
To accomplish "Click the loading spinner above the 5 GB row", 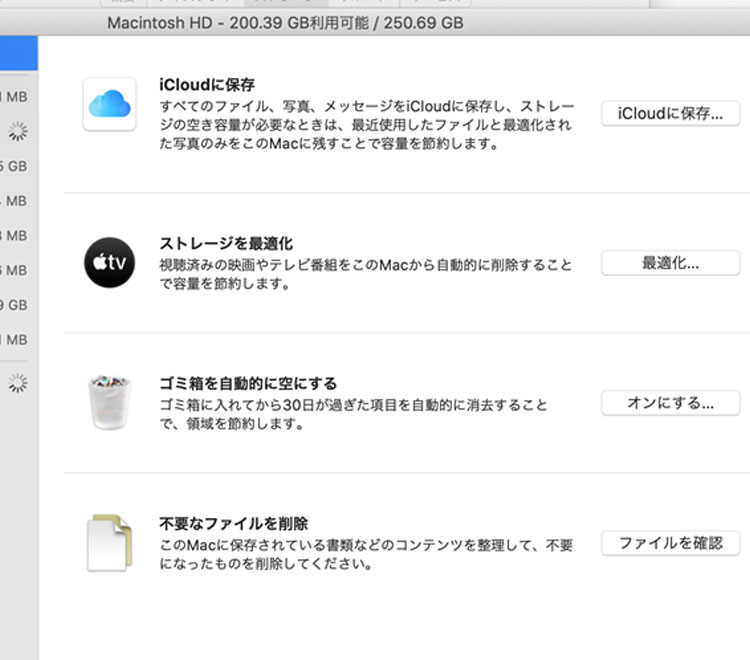I will (x=17, y=131).
